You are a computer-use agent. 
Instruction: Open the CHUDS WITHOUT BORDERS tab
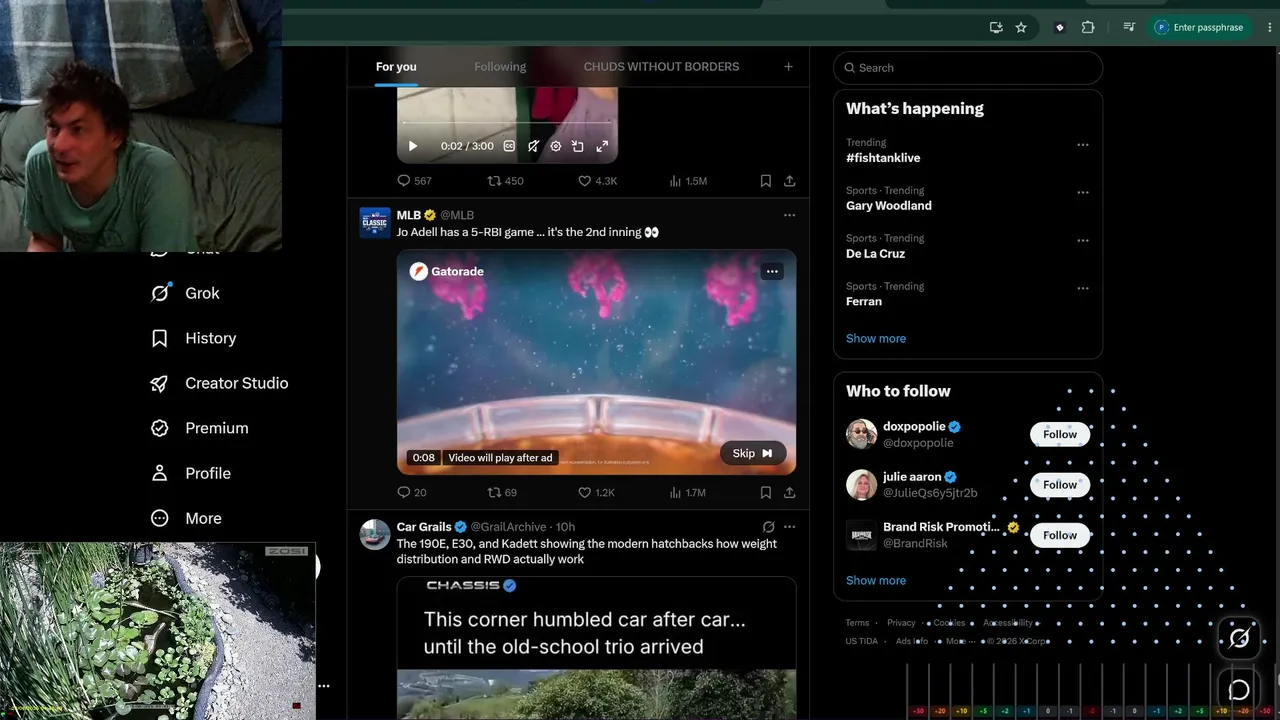pyautogui.click(x=661, y=67)
